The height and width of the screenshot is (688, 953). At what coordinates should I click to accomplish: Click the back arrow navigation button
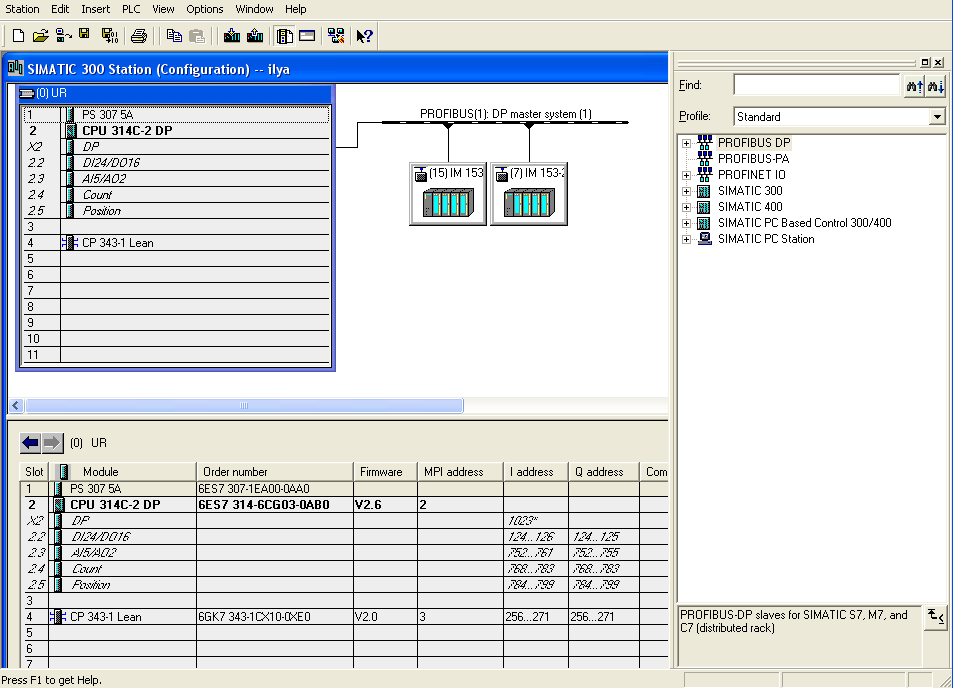(30, 443)
